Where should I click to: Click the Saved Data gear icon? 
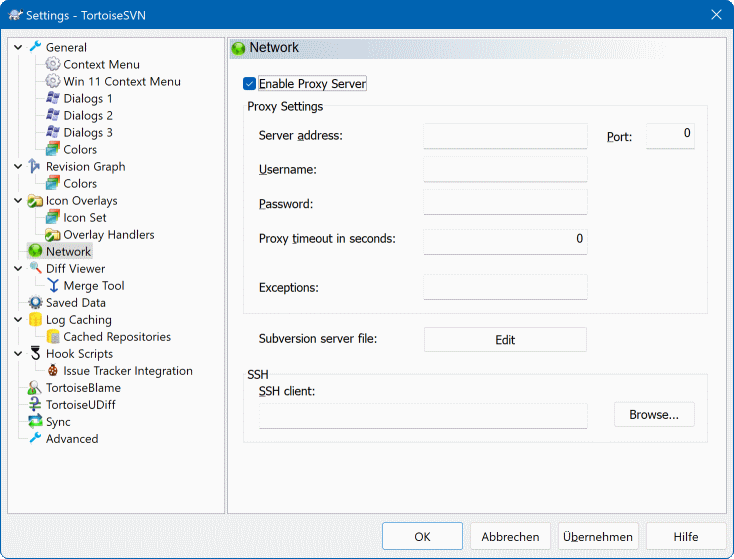coord(35,302)
